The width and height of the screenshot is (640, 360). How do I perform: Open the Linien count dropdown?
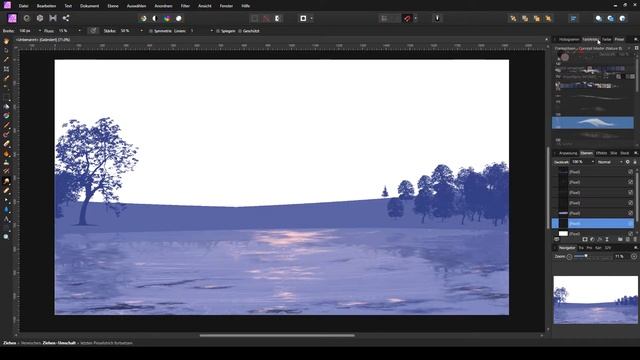tap(211, 31)
